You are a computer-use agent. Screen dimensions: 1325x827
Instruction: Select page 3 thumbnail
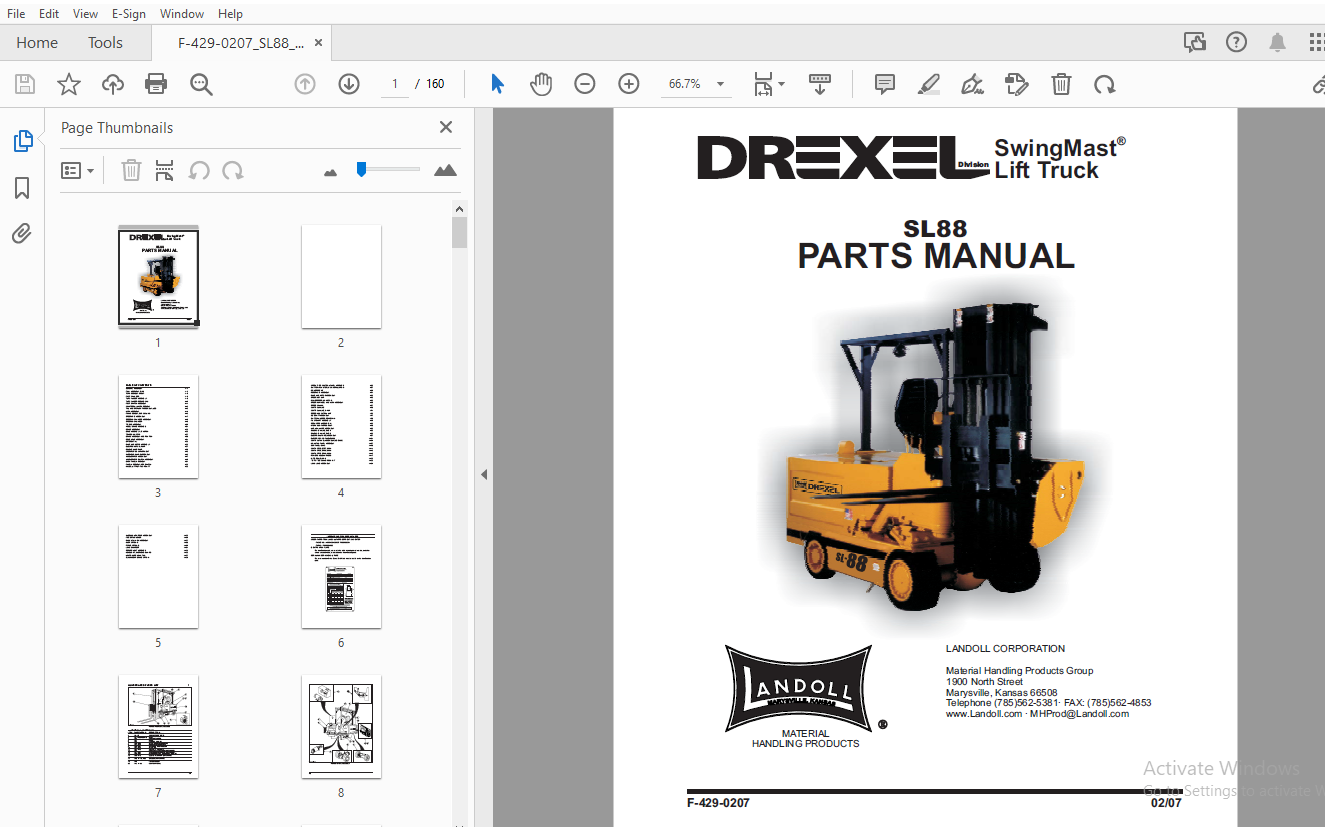coord(158,426)
